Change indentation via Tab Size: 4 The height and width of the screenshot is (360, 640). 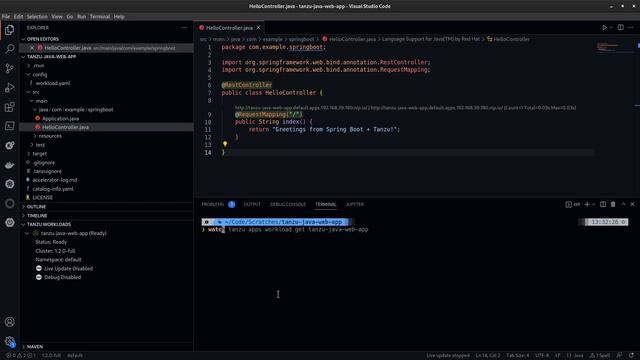click(x=518, y=356)
